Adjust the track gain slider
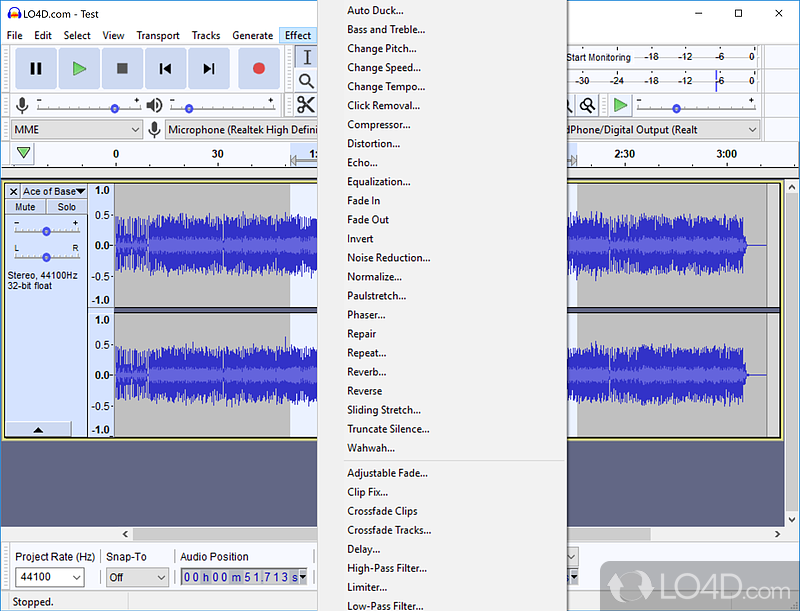Viewport: 800px width, 611px height. tap(46, 231)
